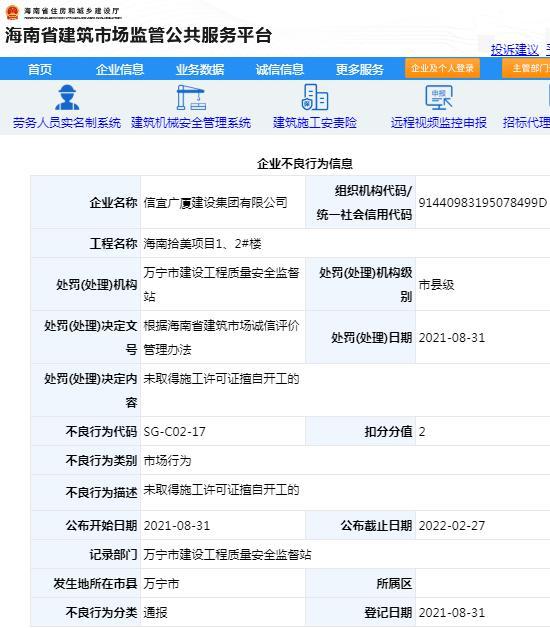
Task: Click the 海南省建筑市场监管公共服务平台 title
Action: point(139,35)
